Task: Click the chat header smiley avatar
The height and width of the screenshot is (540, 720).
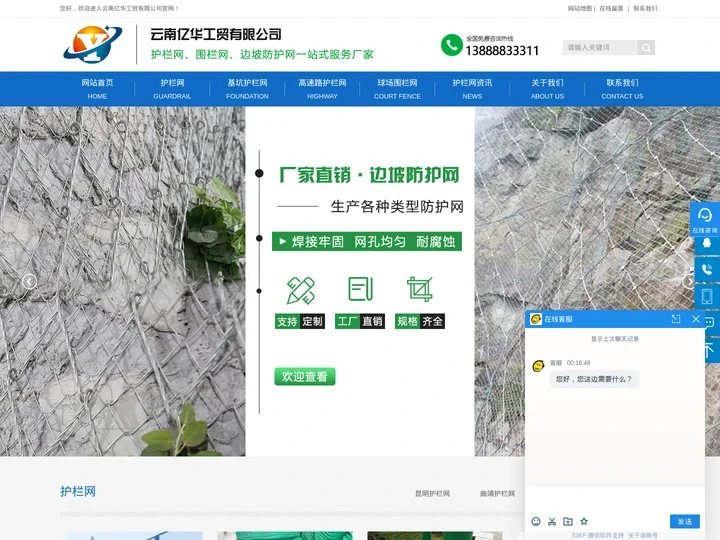Action: tap(536, 319)
